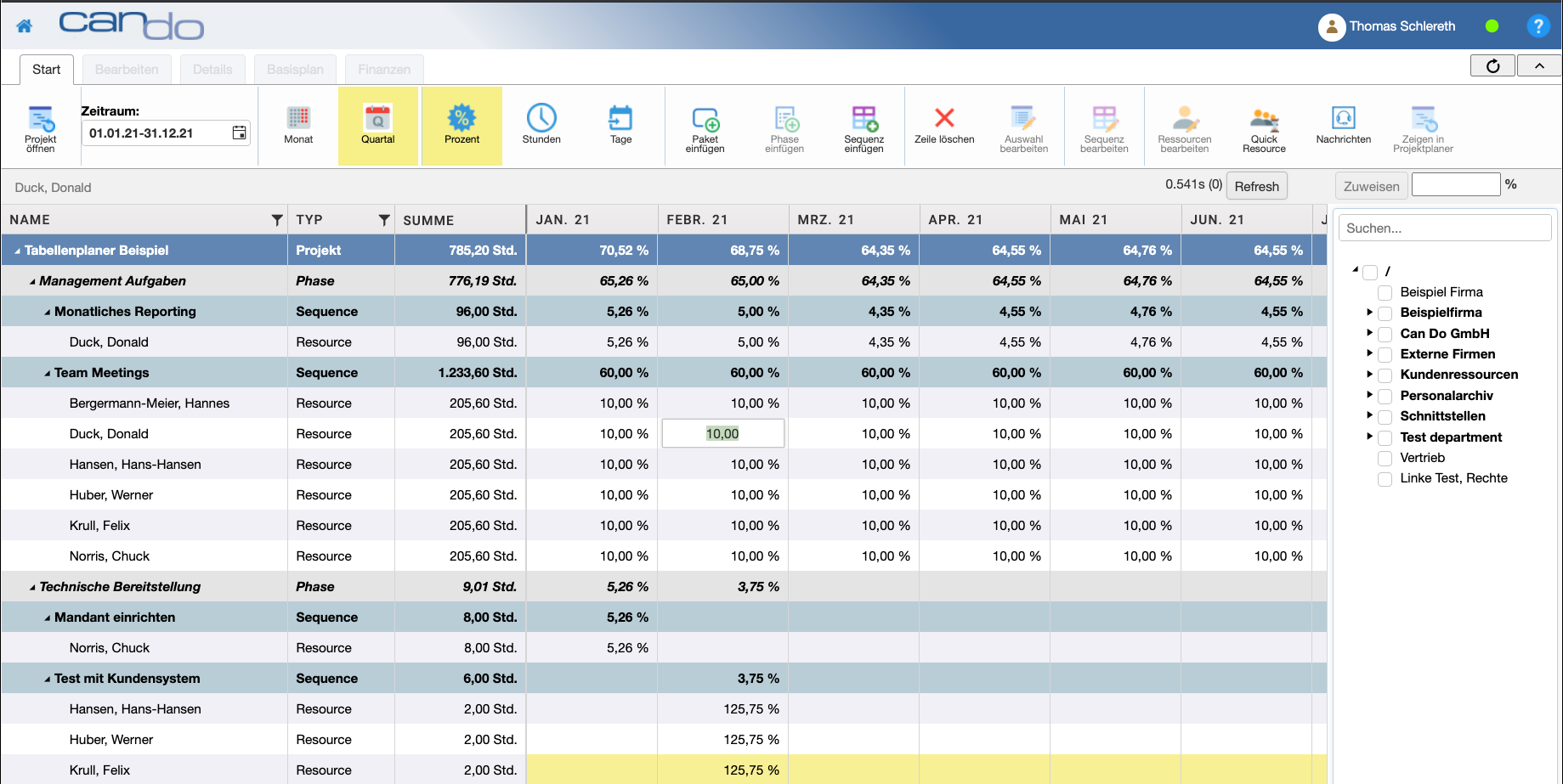Open the Start tab
Image resolution: width=1563 pixels, height=784 pixels.
coord(47,70)
